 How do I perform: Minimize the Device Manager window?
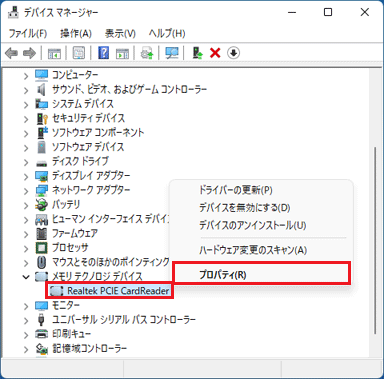click(x=292, y=12)
